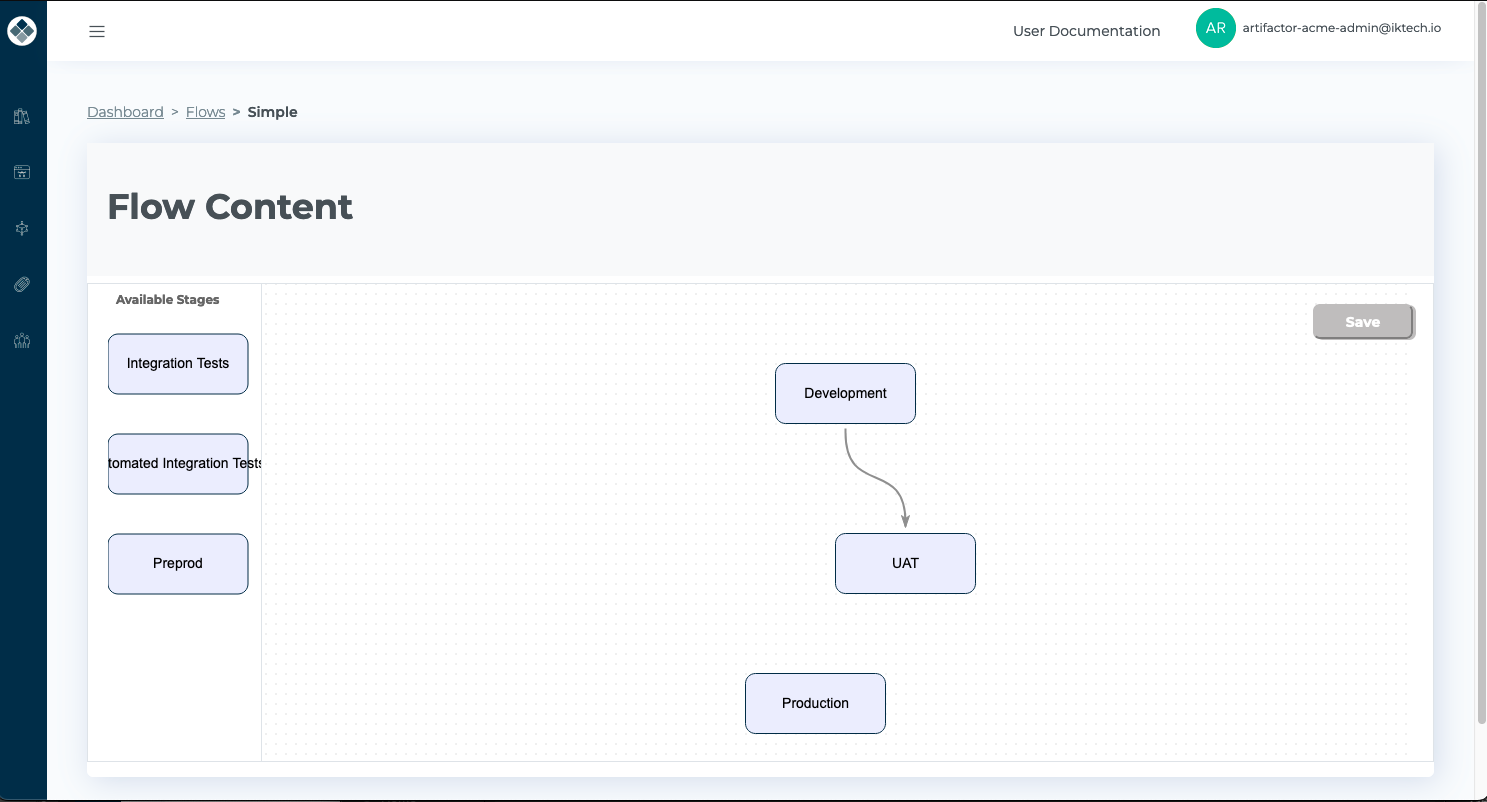Open Flows from the breadcrumb trail
This screenshot has width=1487, height=802.
click(x=205, y=111)
